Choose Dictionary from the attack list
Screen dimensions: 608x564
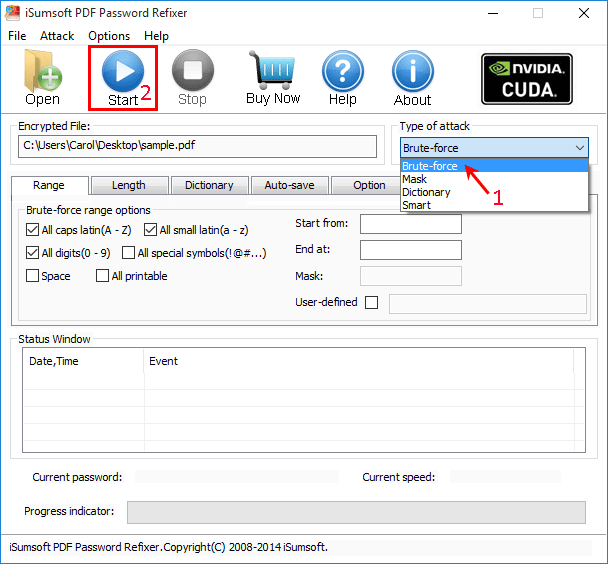pos(494,192)
